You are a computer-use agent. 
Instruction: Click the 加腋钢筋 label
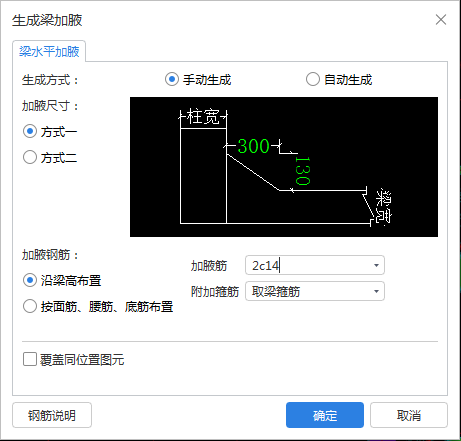[x=50, y=255]
